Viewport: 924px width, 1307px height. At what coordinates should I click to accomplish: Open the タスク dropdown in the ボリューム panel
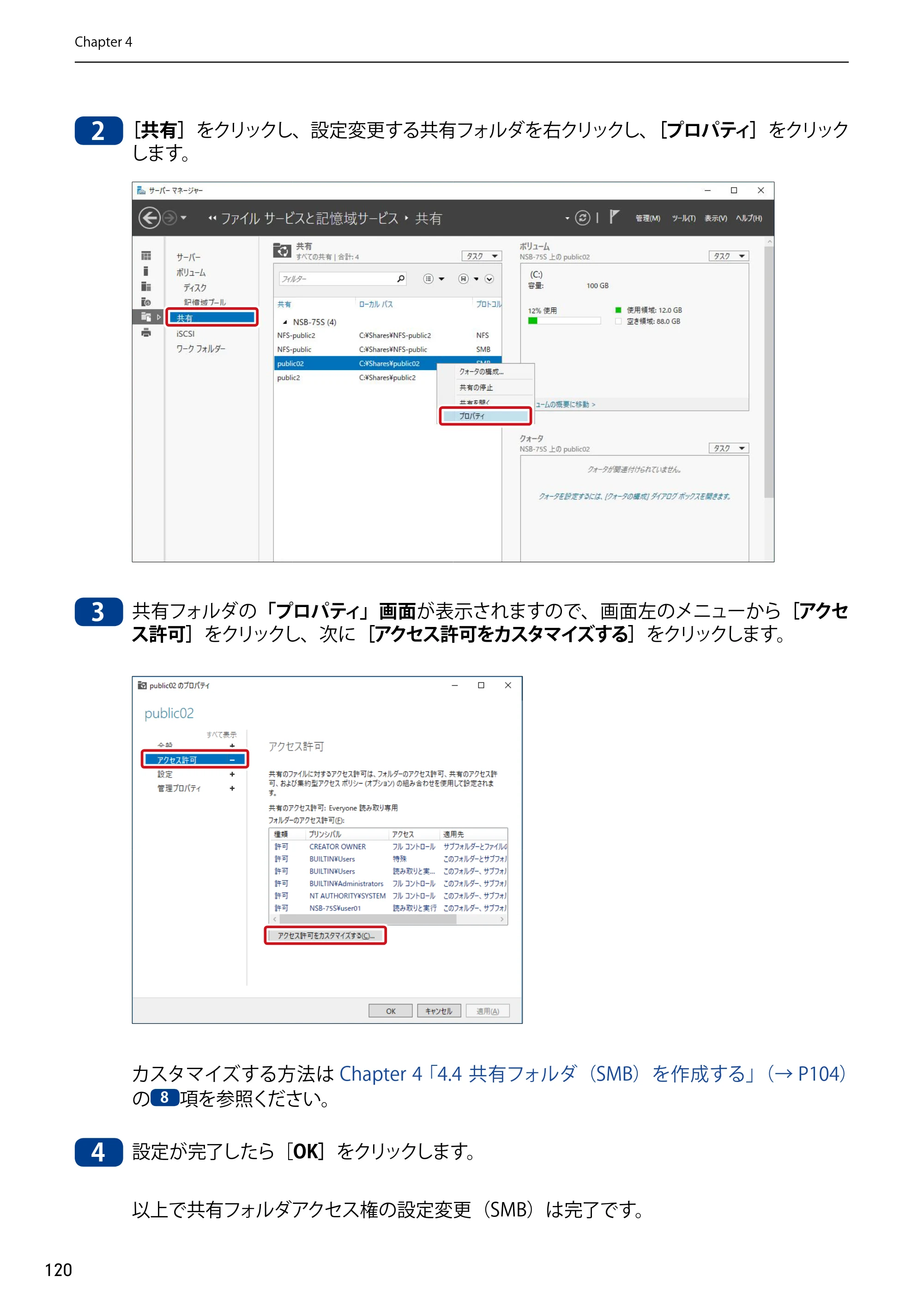[728, 256]
